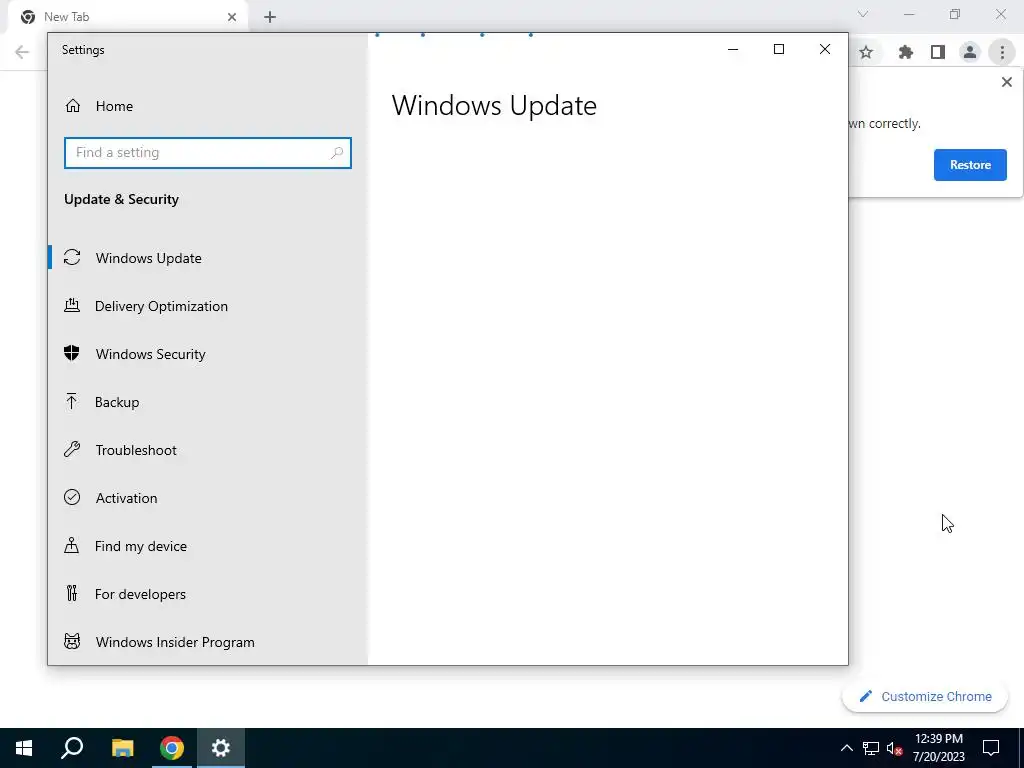
Task: Click the muted volume tray icon
Action: [x=895, y=748]
